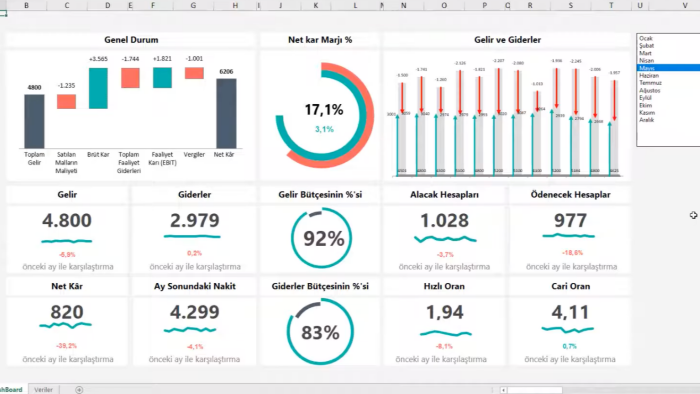Click the 17,1% value in the donut chart

click(324, 109)
